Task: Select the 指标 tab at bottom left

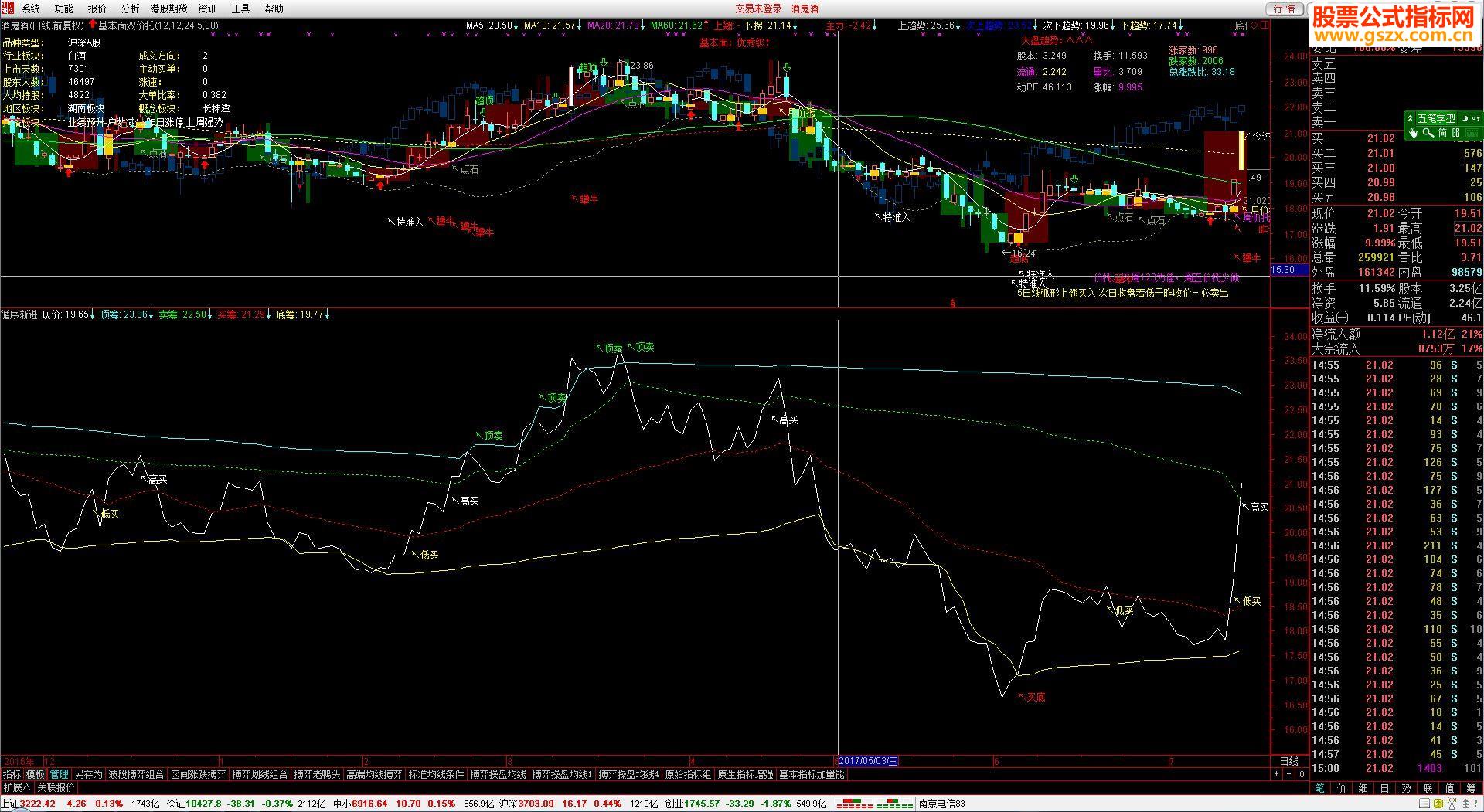Action: [x=12, y=774]
